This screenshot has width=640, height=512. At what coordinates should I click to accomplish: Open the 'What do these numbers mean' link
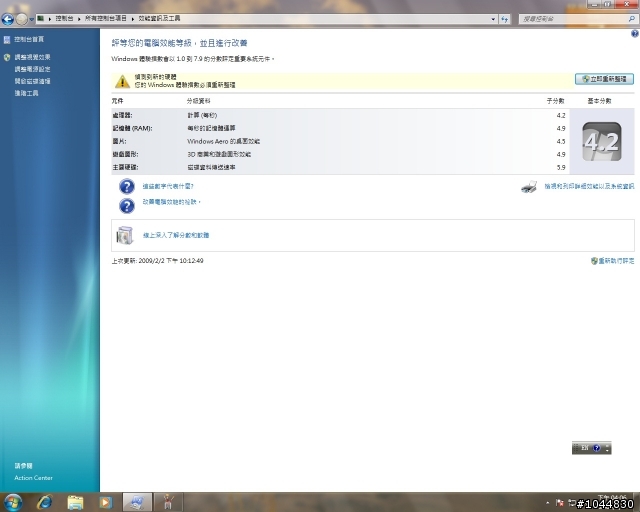pyautogui.click(x=168, y=186)
